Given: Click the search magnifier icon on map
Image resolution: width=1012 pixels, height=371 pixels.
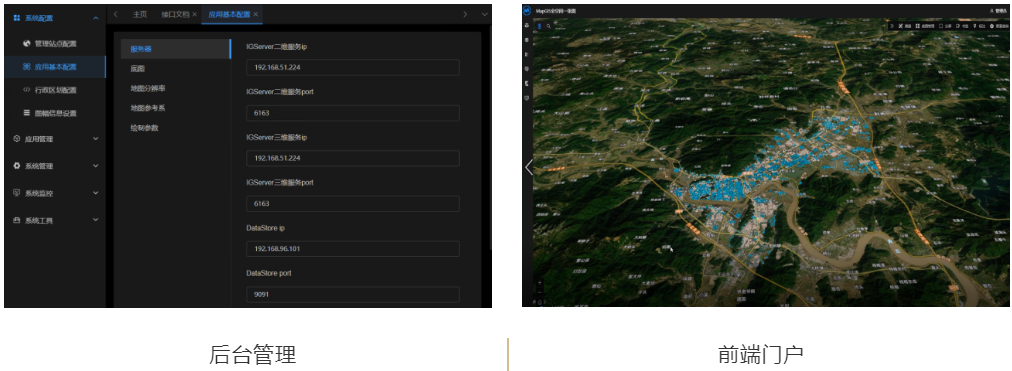Looking at the screenshot, I should click(549, 26).
